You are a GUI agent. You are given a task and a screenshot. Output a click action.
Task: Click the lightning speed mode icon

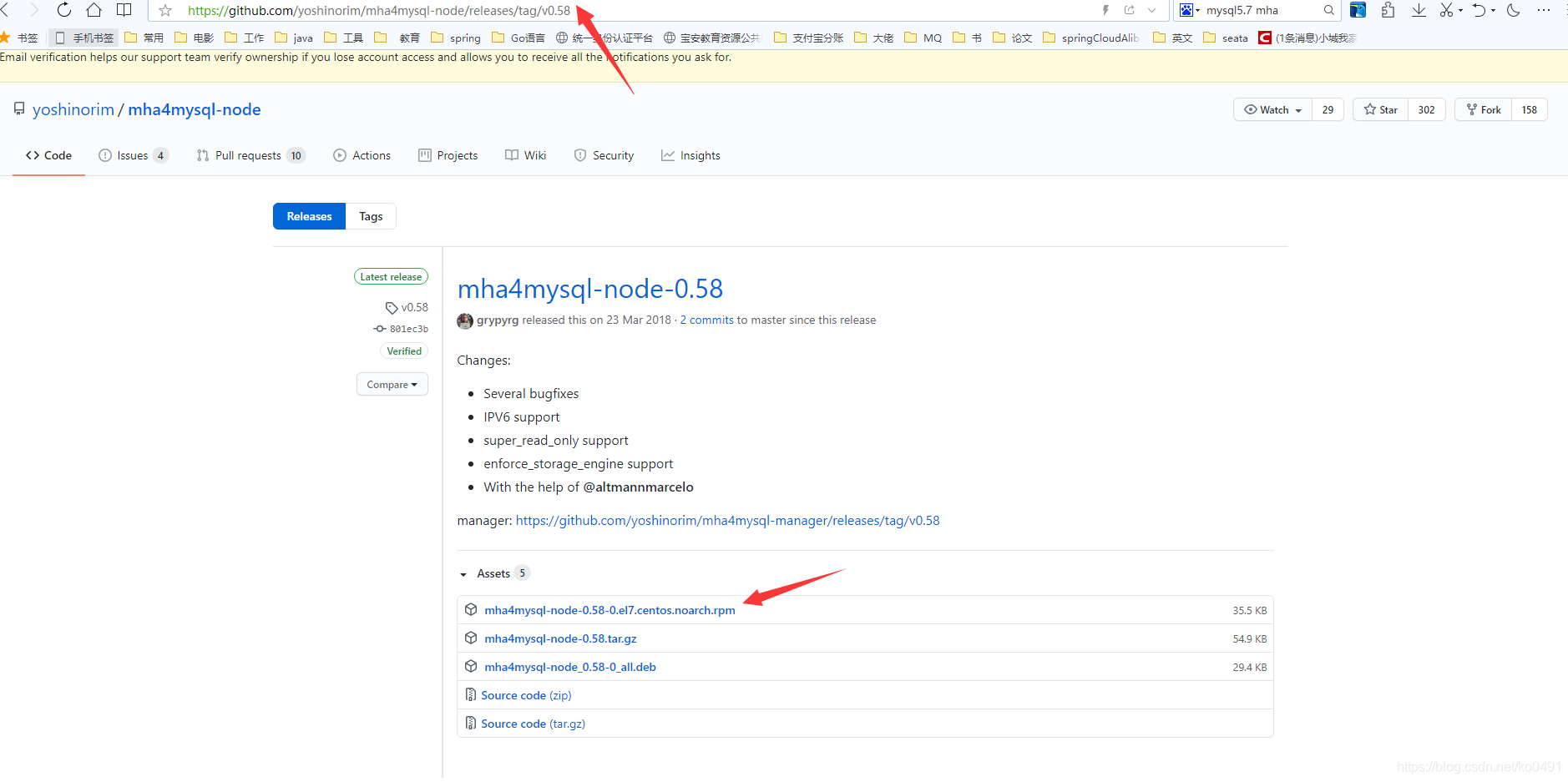(1106, 10)
